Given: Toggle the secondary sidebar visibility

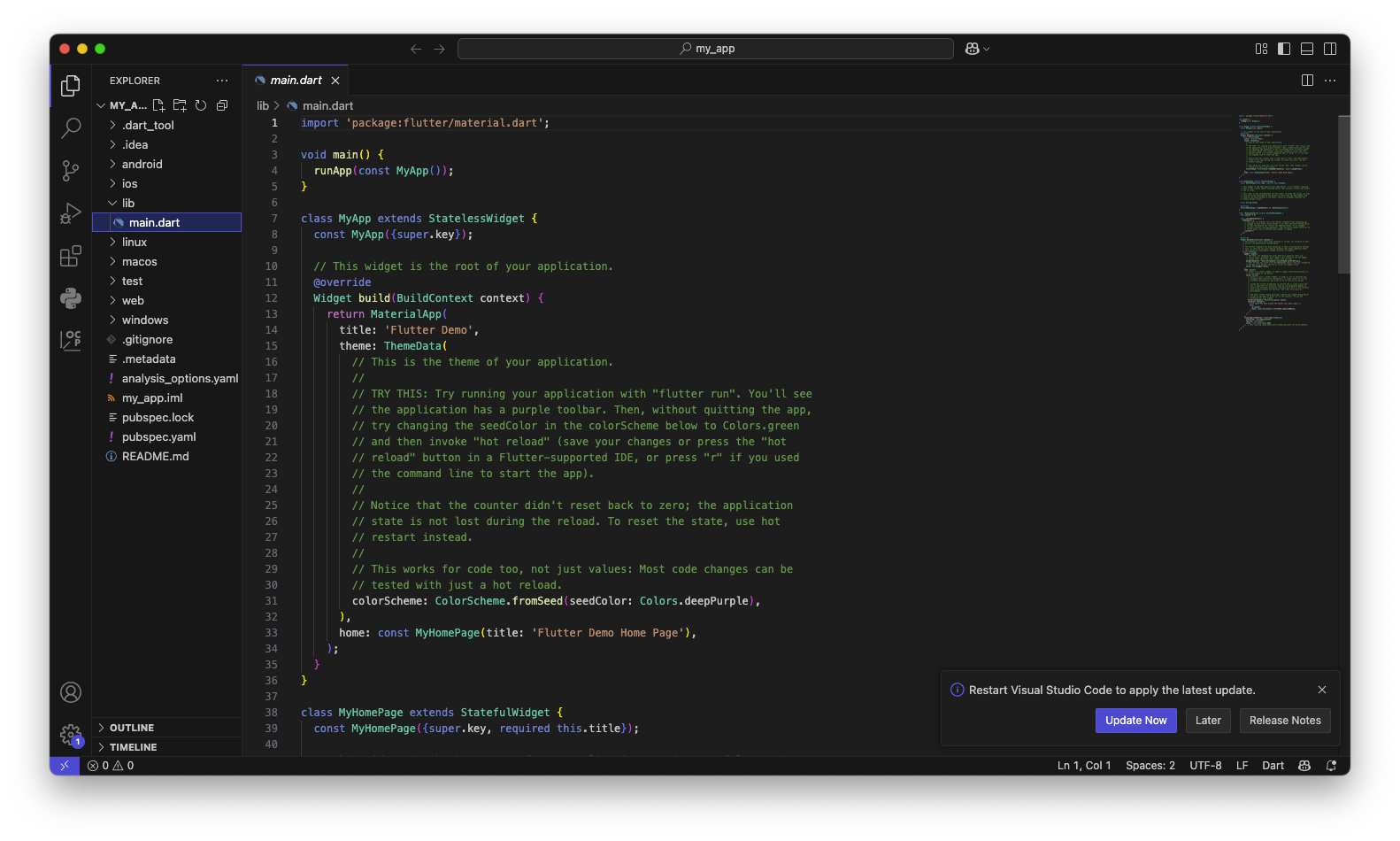Looking at the screenshot, I should (x=1330, y=49).
